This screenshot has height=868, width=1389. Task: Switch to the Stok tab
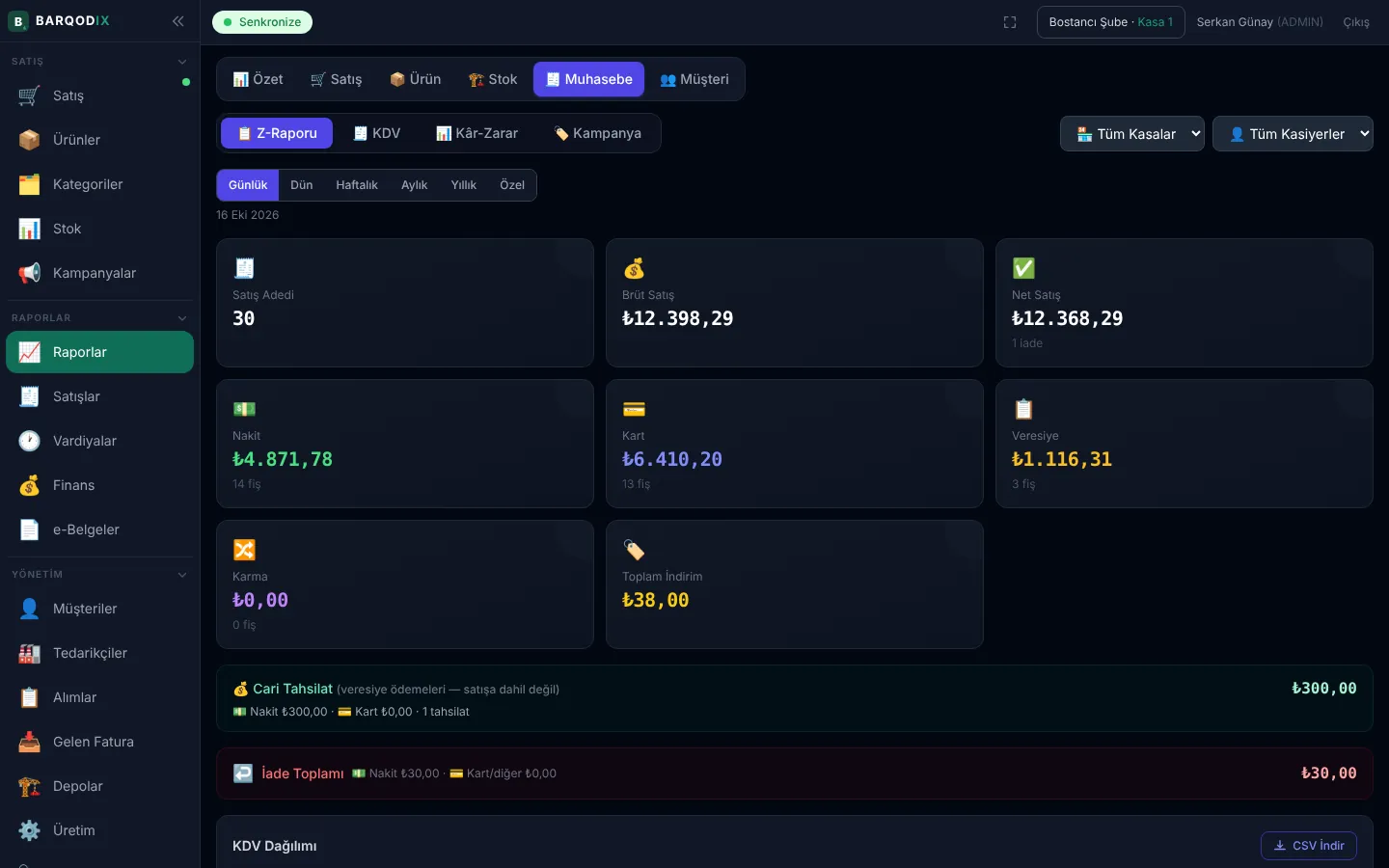click(x=493, y=79)
